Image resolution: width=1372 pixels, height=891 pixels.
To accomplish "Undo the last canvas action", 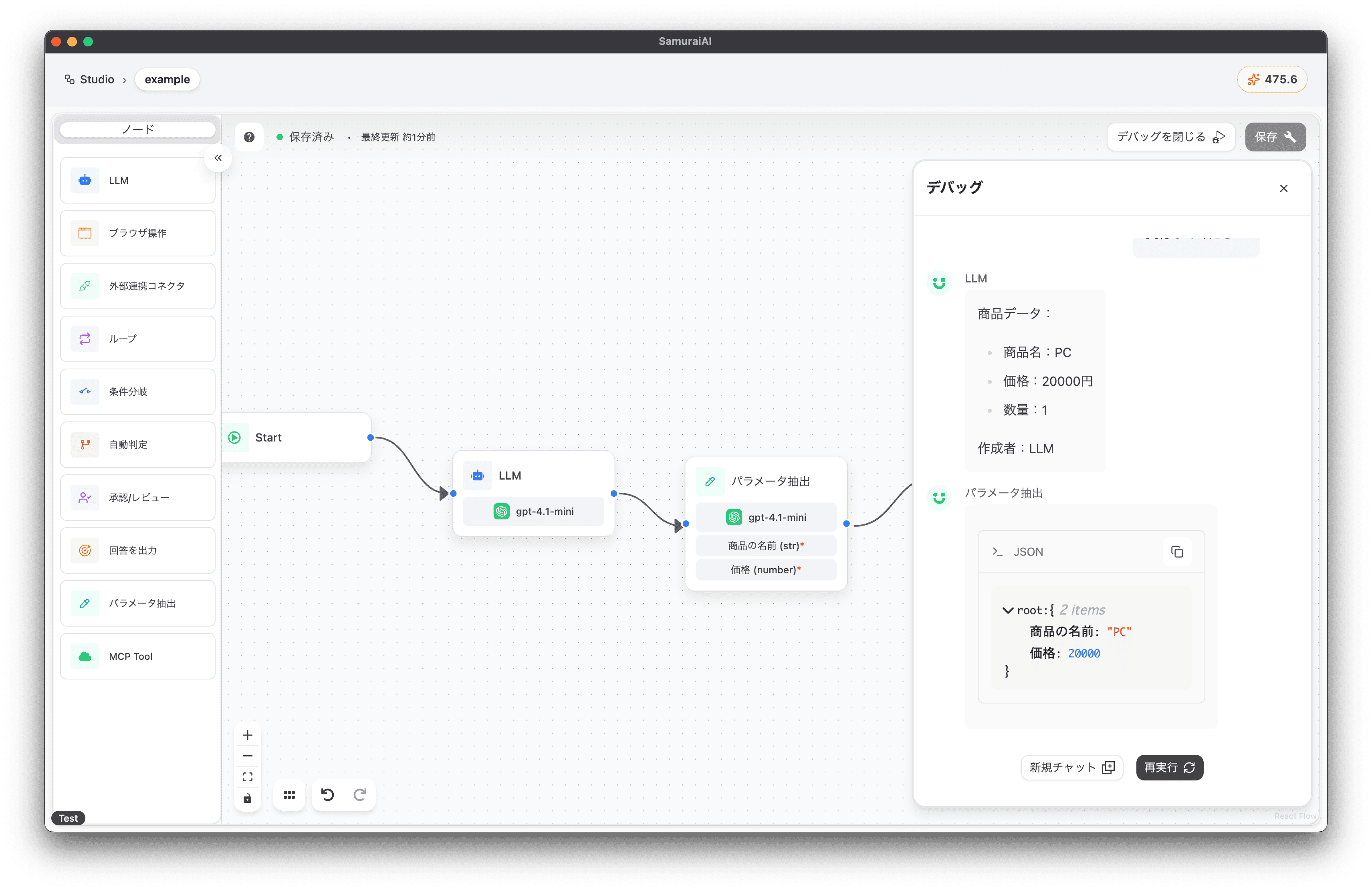I will 327,795.
